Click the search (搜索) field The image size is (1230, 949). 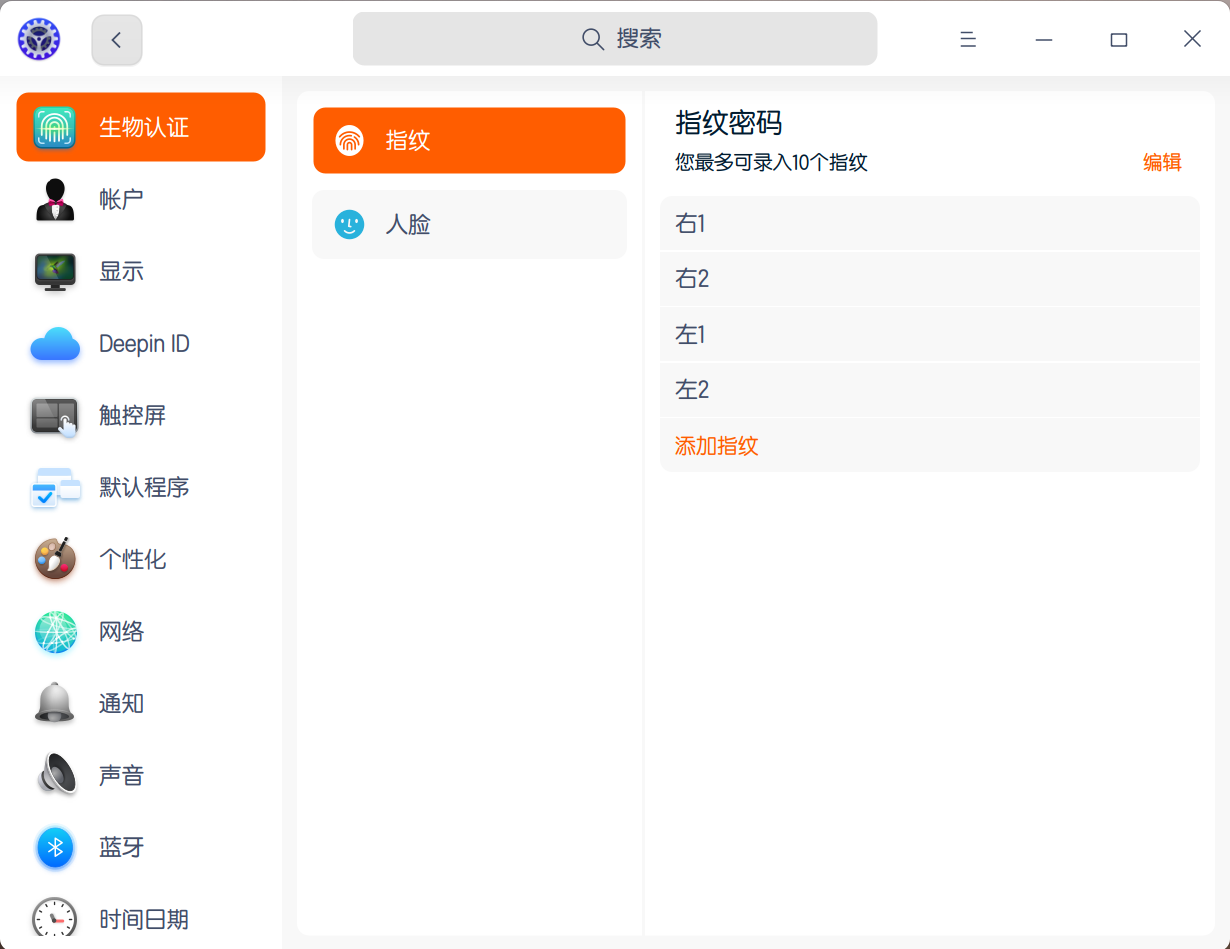[x=615, y=39]
